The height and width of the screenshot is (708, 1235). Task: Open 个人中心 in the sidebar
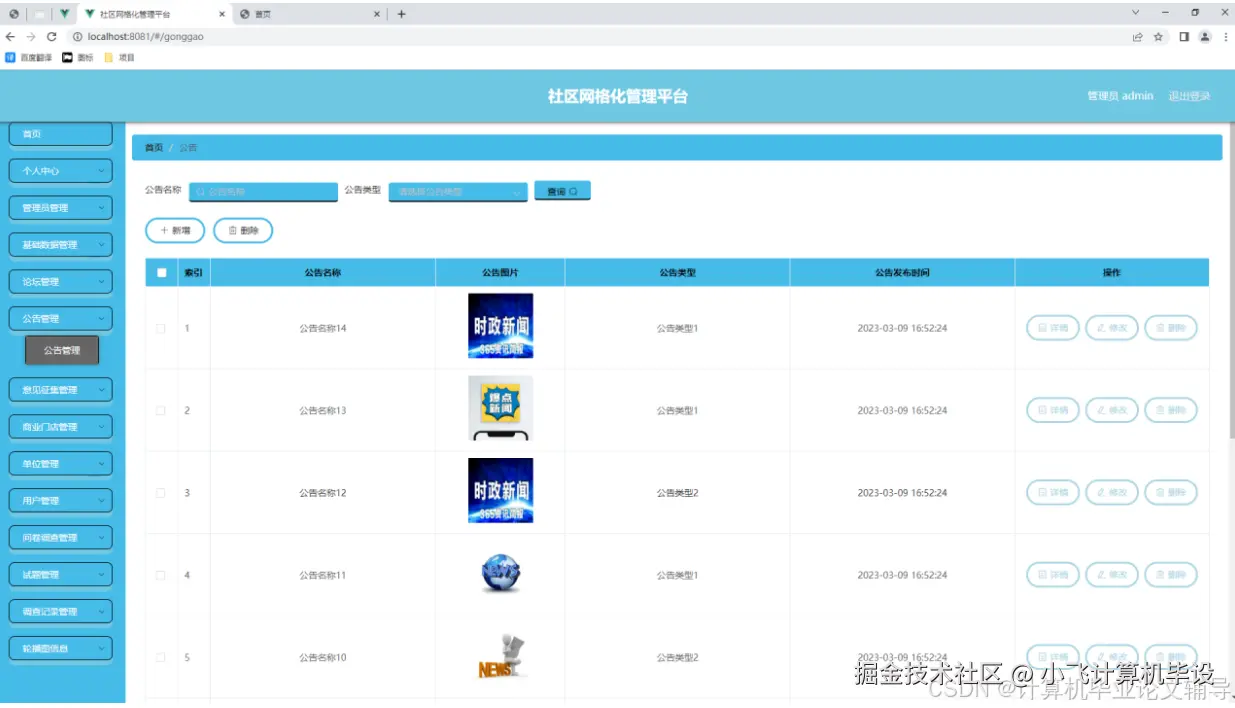(60, 170)
